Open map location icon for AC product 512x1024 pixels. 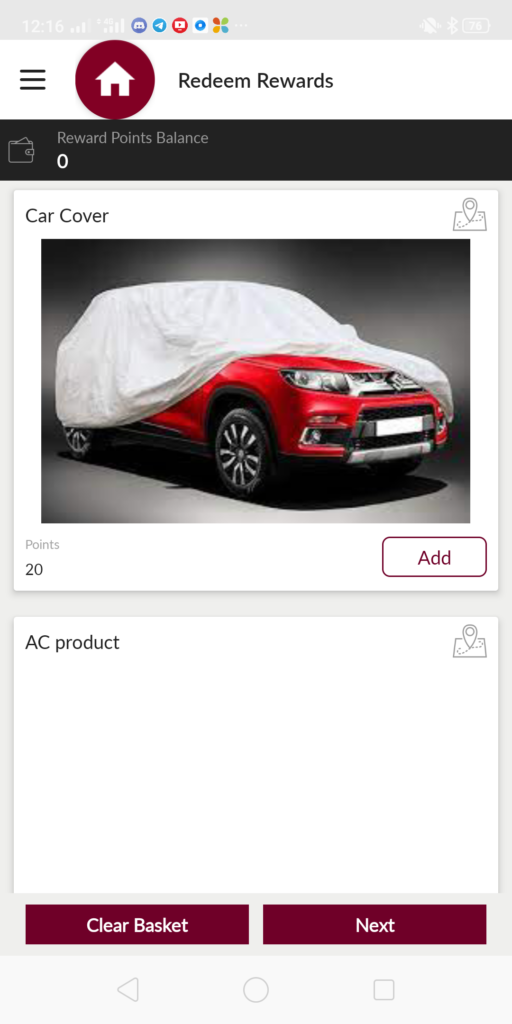(x=470, y=641)
